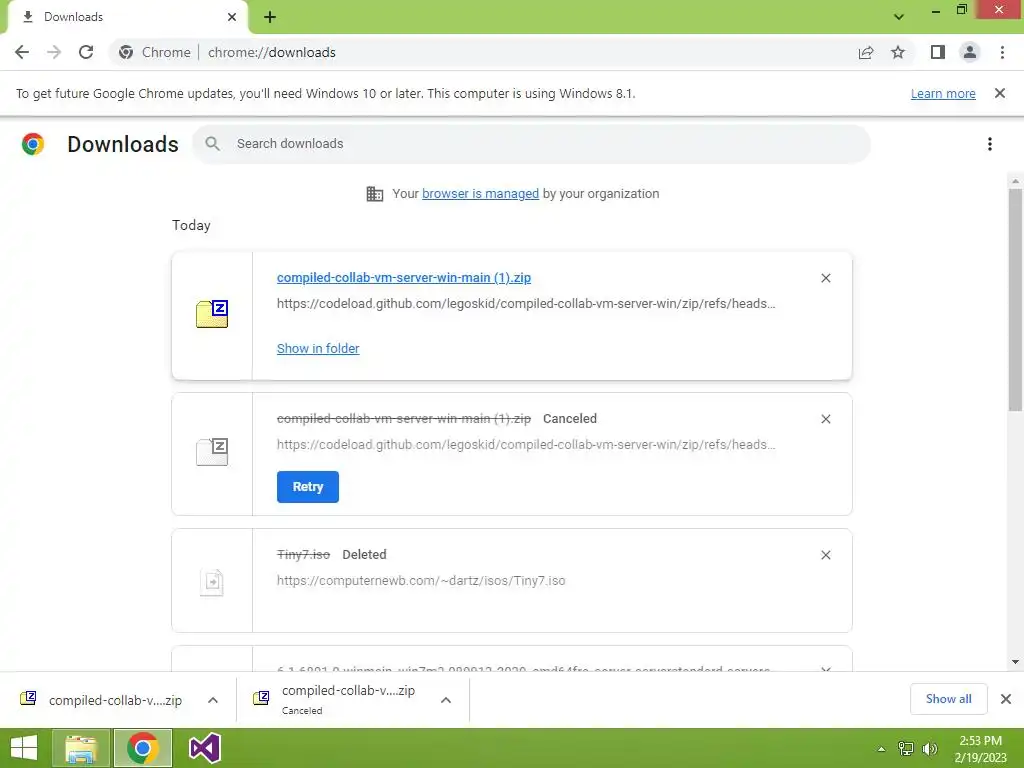Open the new tab plus button
The image size is (1024, 768).
270,17
